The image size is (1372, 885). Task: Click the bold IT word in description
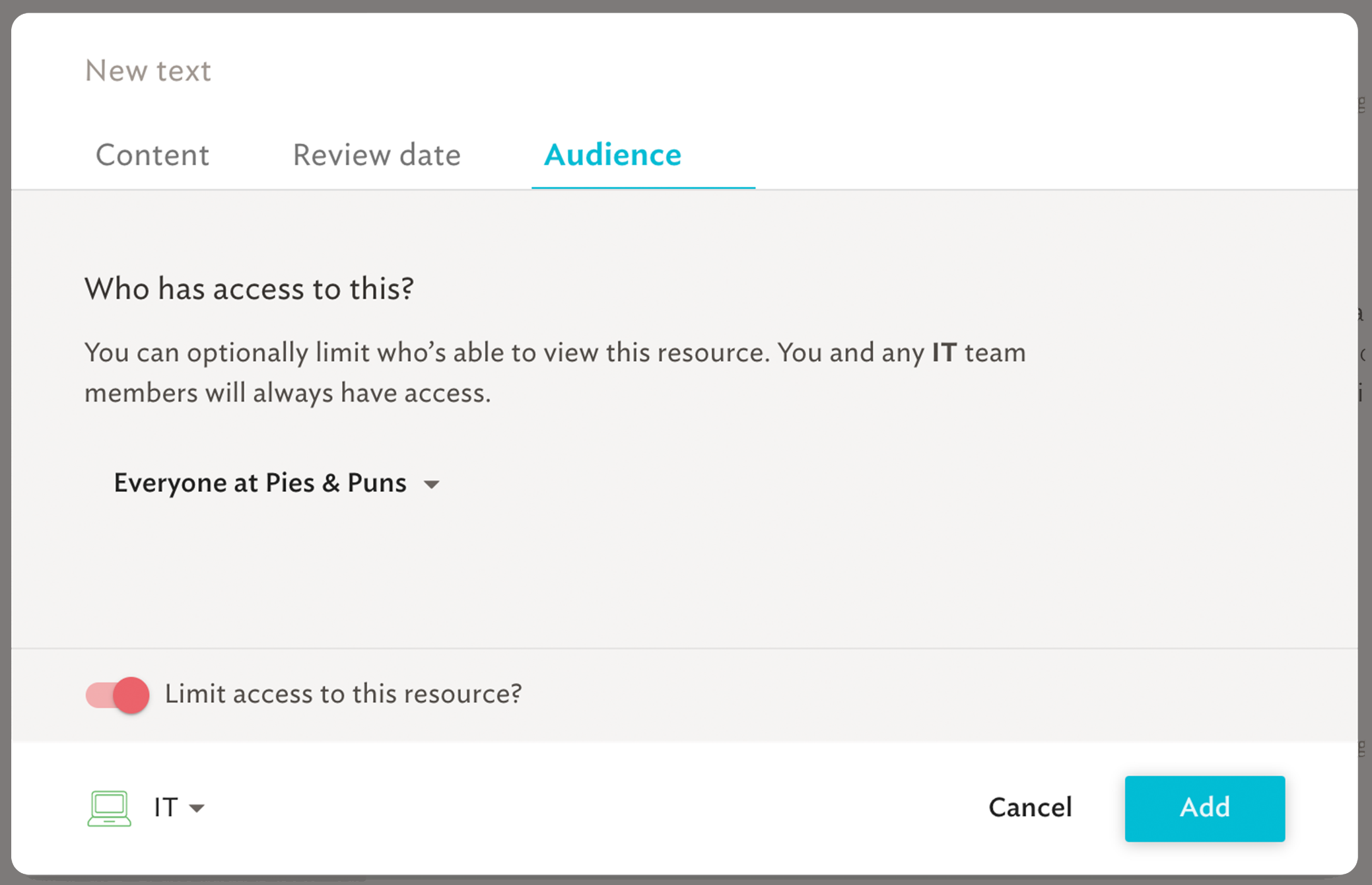pyautogui.click(x=944, y=353)
